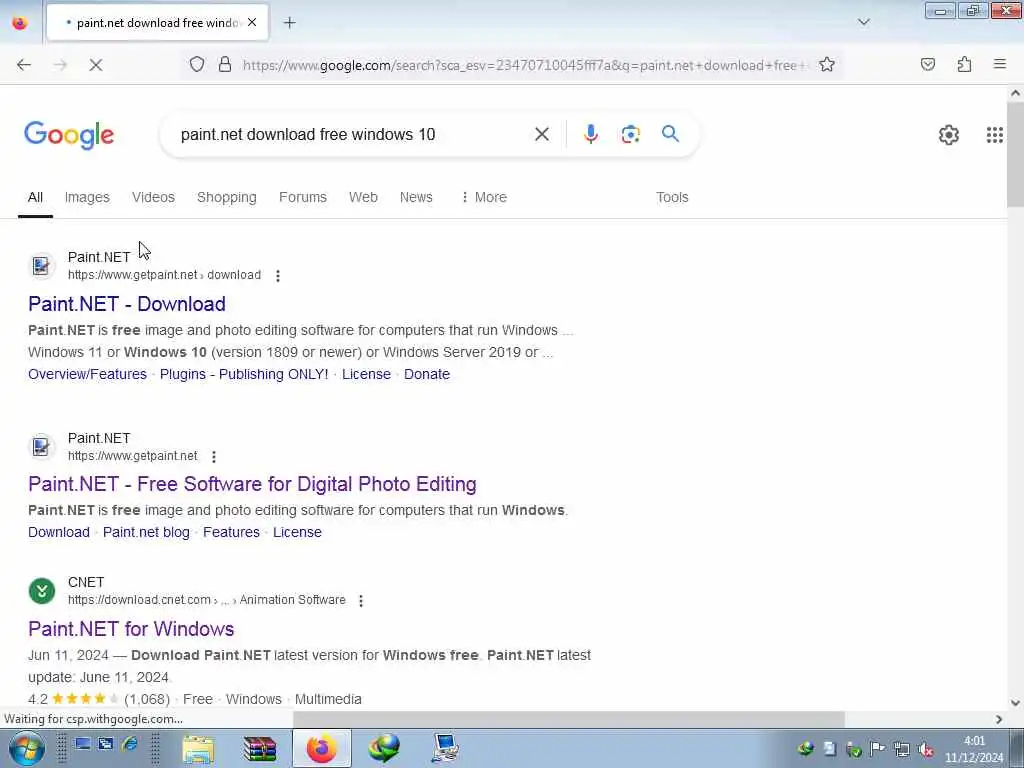This screenshot has height=768, width=1024.
Task: Switch to the Videos results tab
Action: point(153,197)
